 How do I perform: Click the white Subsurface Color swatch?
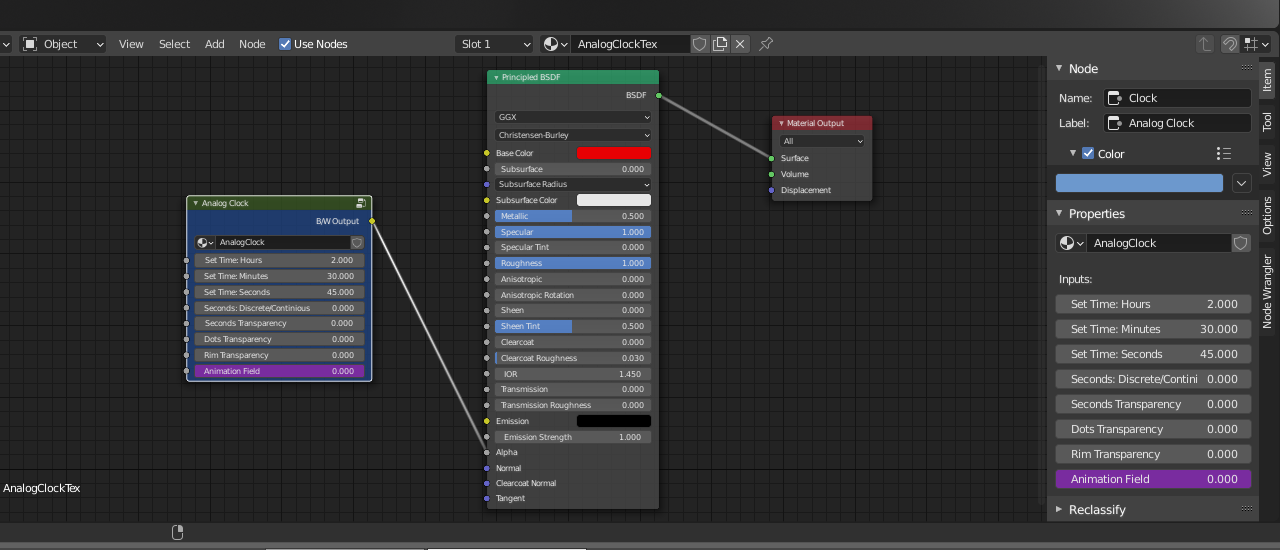614,200
